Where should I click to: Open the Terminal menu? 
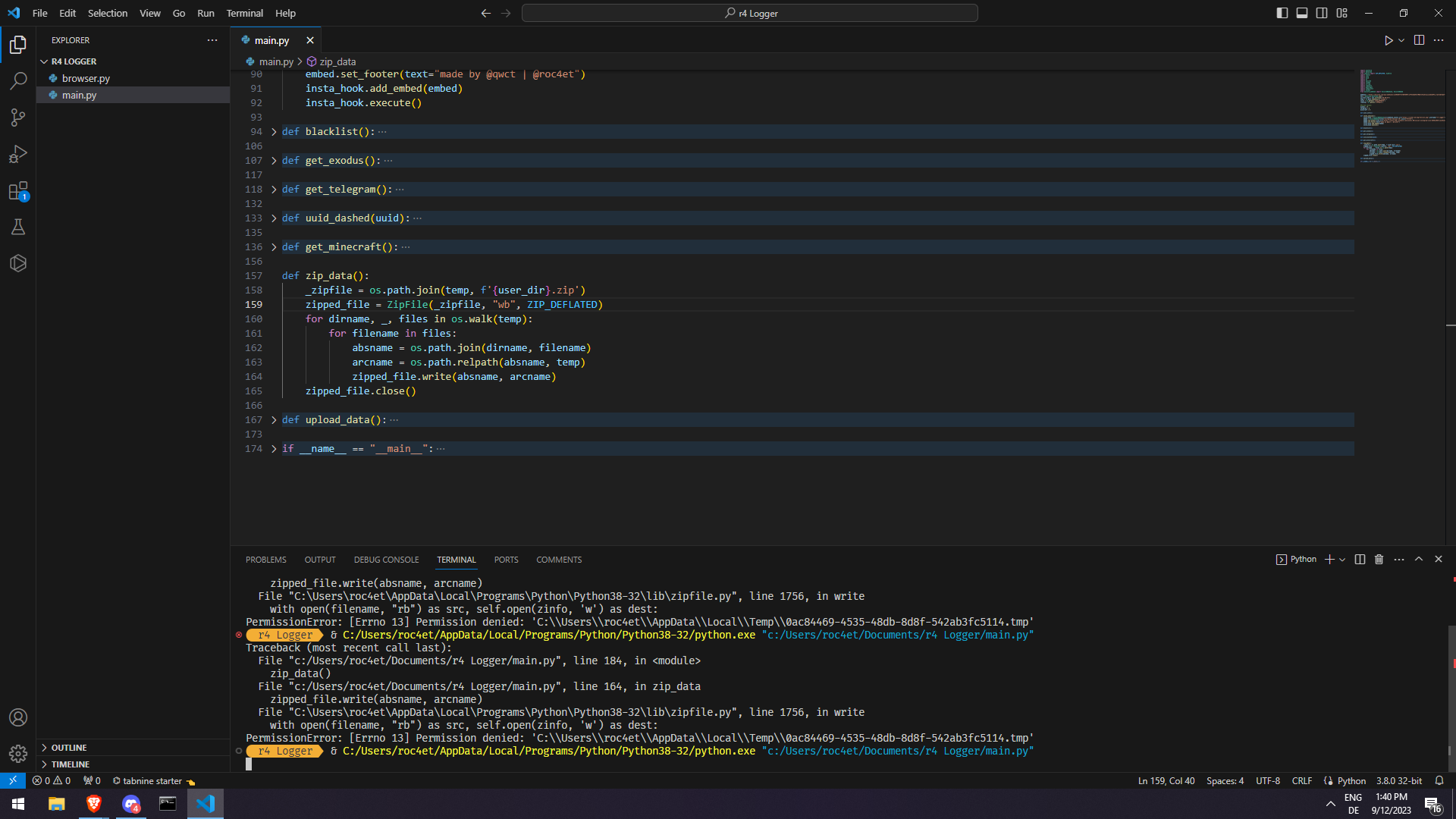click(244, 13)
